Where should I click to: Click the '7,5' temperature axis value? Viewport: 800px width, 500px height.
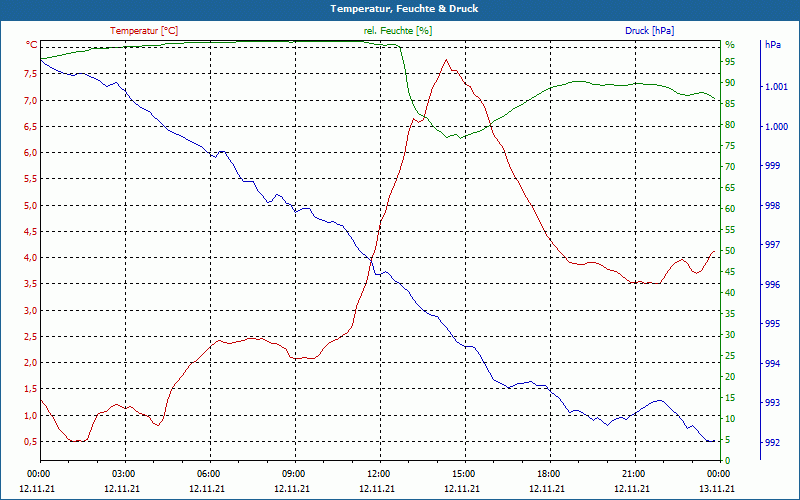[x=31, y=74]
